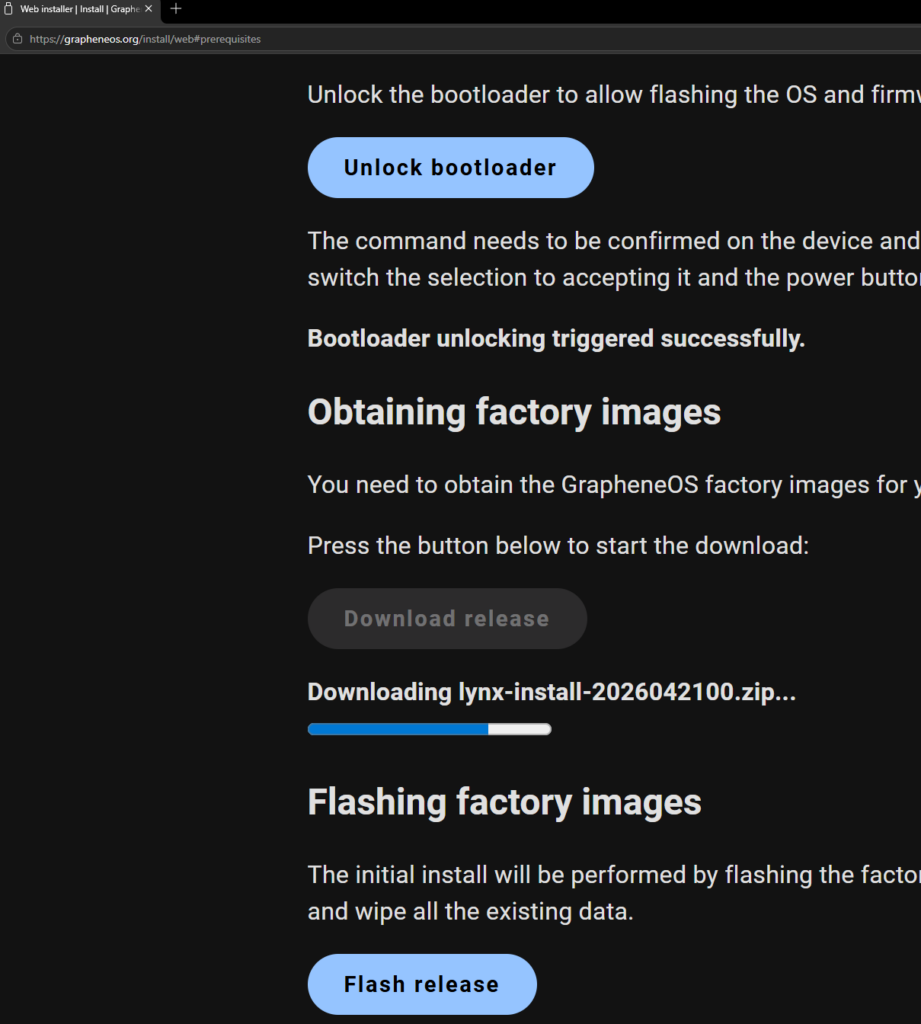Click the unfilled white end of progress bar
This screenshot has width=921, height=1024.
pos(519,729)
